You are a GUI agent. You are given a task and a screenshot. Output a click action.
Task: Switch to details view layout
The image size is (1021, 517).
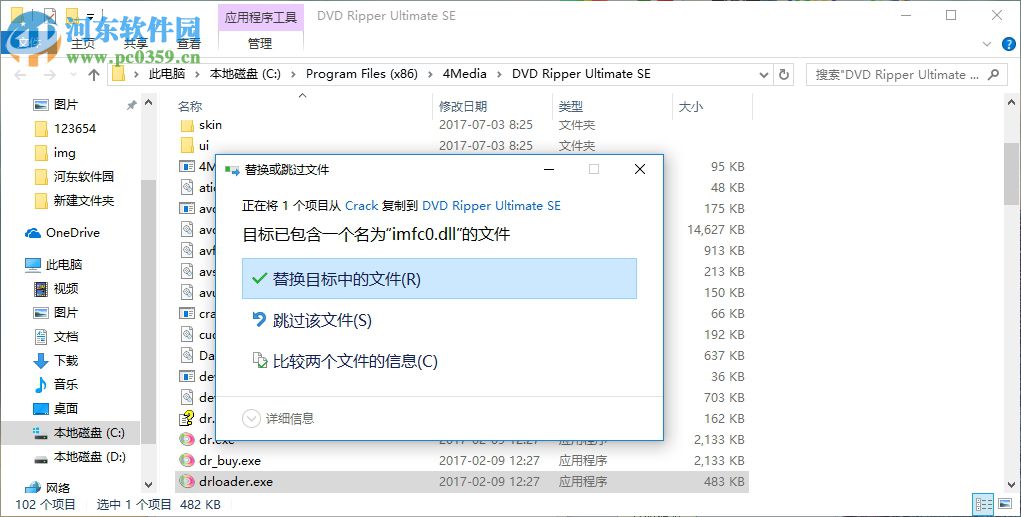coord(984,504)
